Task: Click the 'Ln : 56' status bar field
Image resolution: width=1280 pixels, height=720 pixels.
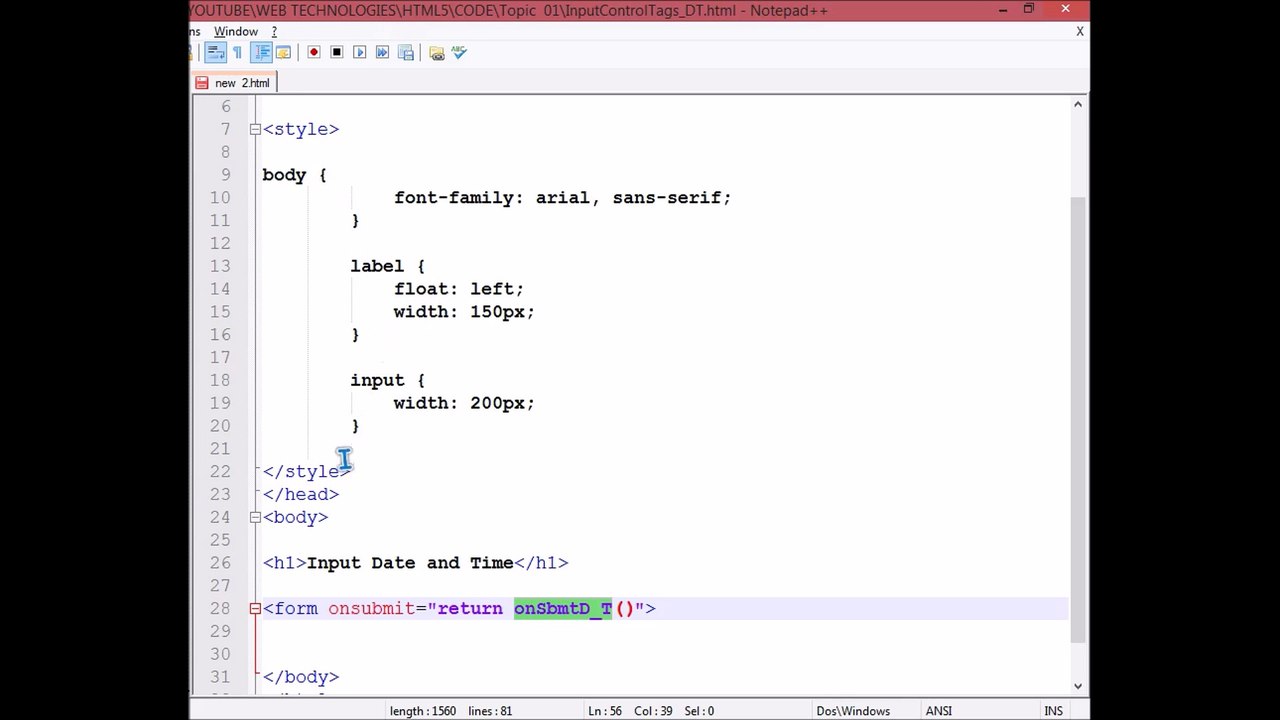Action: 607,711
